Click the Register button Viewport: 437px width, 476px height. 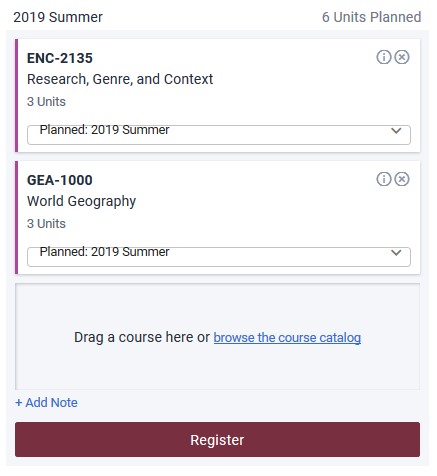[x=217, y=439]
